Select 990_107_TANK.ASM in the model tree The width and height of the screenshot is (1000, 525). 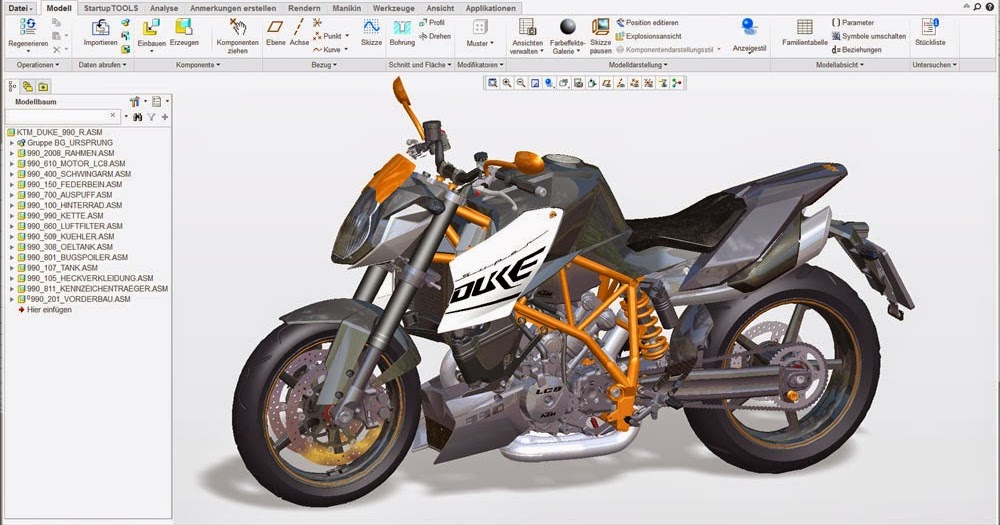tap(62, 268)
